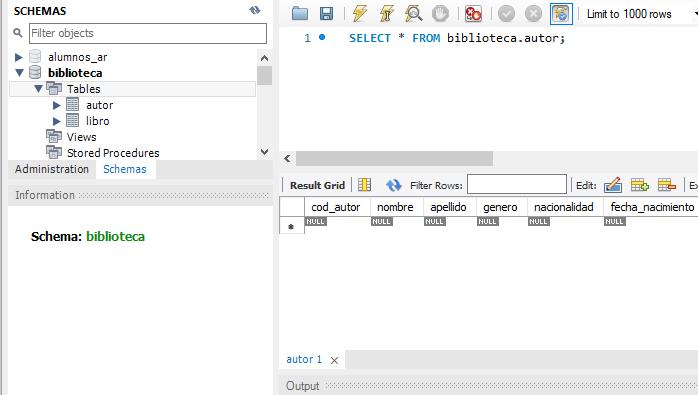Sort by apellido column header
The height and width of the screenshot is (395, 698).
450,207
